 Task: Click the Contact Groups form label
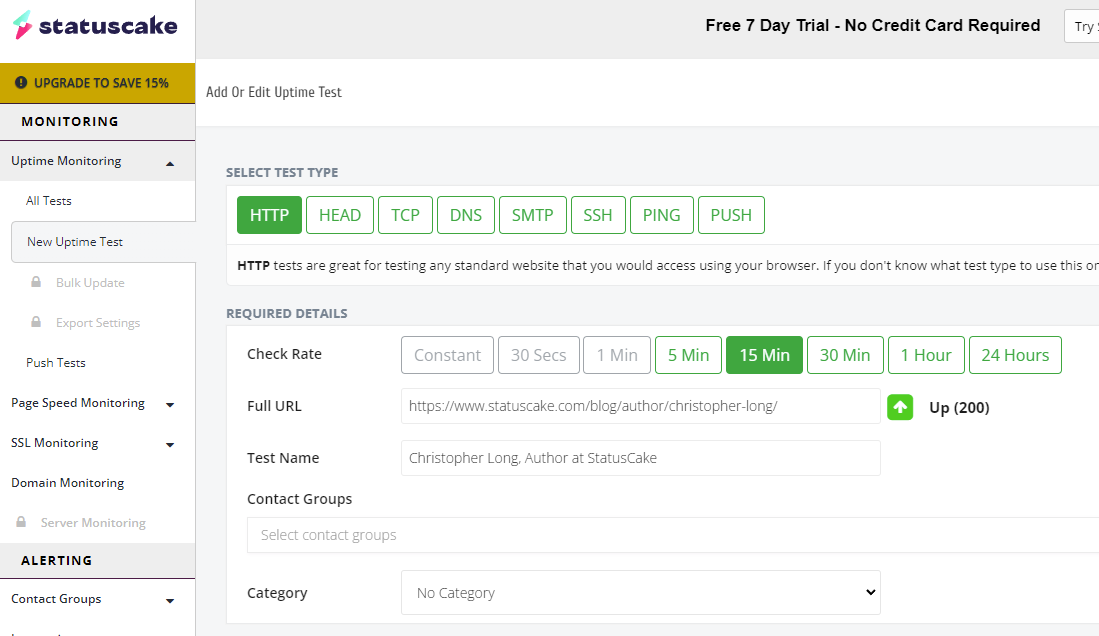point(299,499)
